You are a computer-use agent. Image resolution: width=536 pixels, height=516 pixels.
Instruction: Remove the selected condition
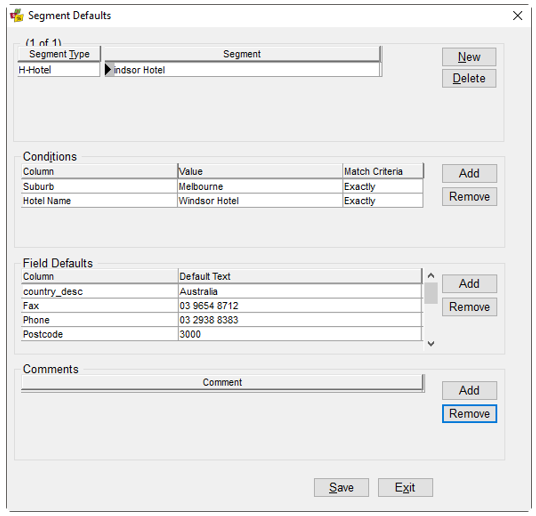tap(469, 197)
